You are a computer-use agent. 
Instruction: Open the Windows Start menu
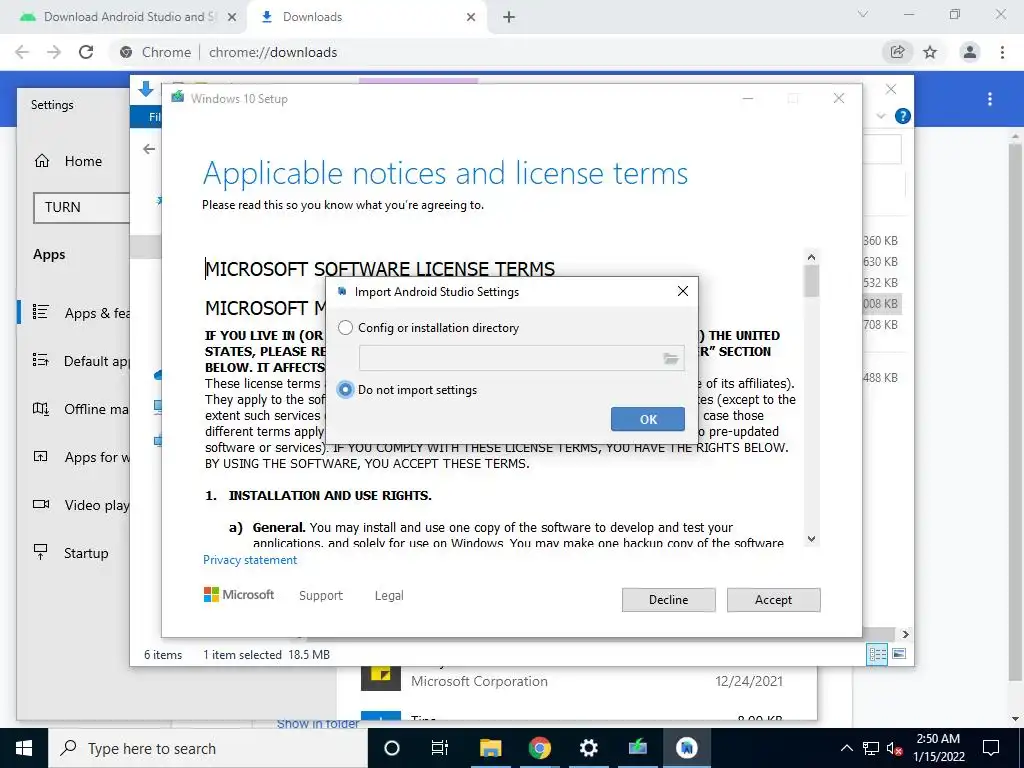pyautogui.click(x=24, y=748)
